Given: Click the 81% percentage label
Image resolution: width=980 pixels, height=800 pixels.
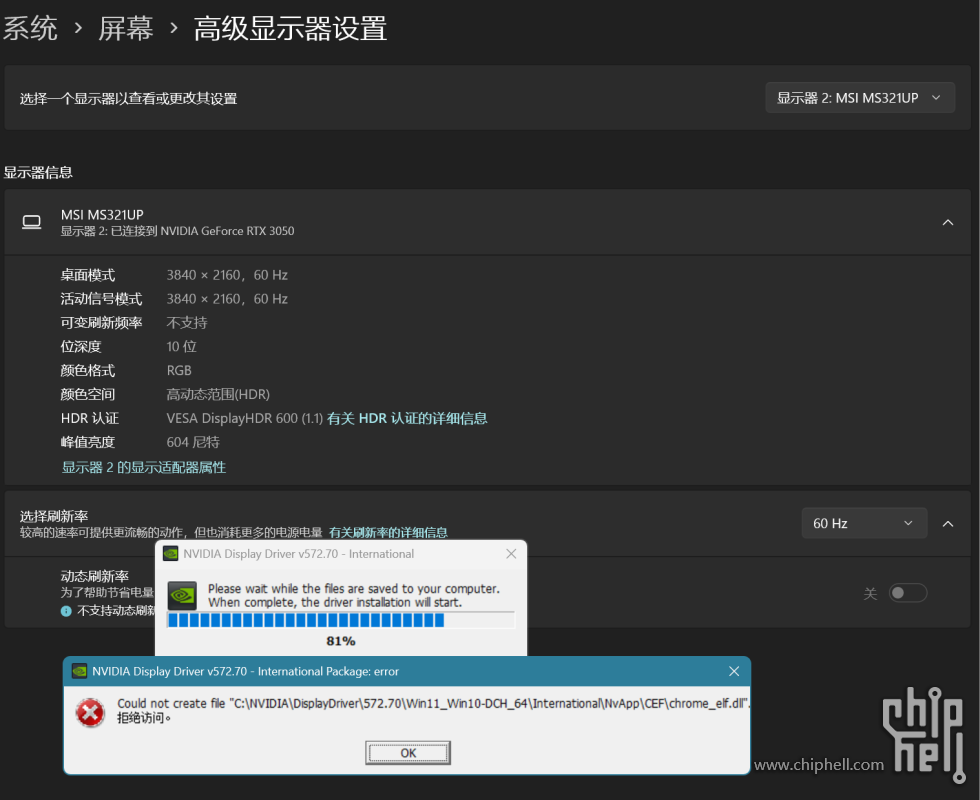Looking at the screenshot, I should tap(341, 641).
